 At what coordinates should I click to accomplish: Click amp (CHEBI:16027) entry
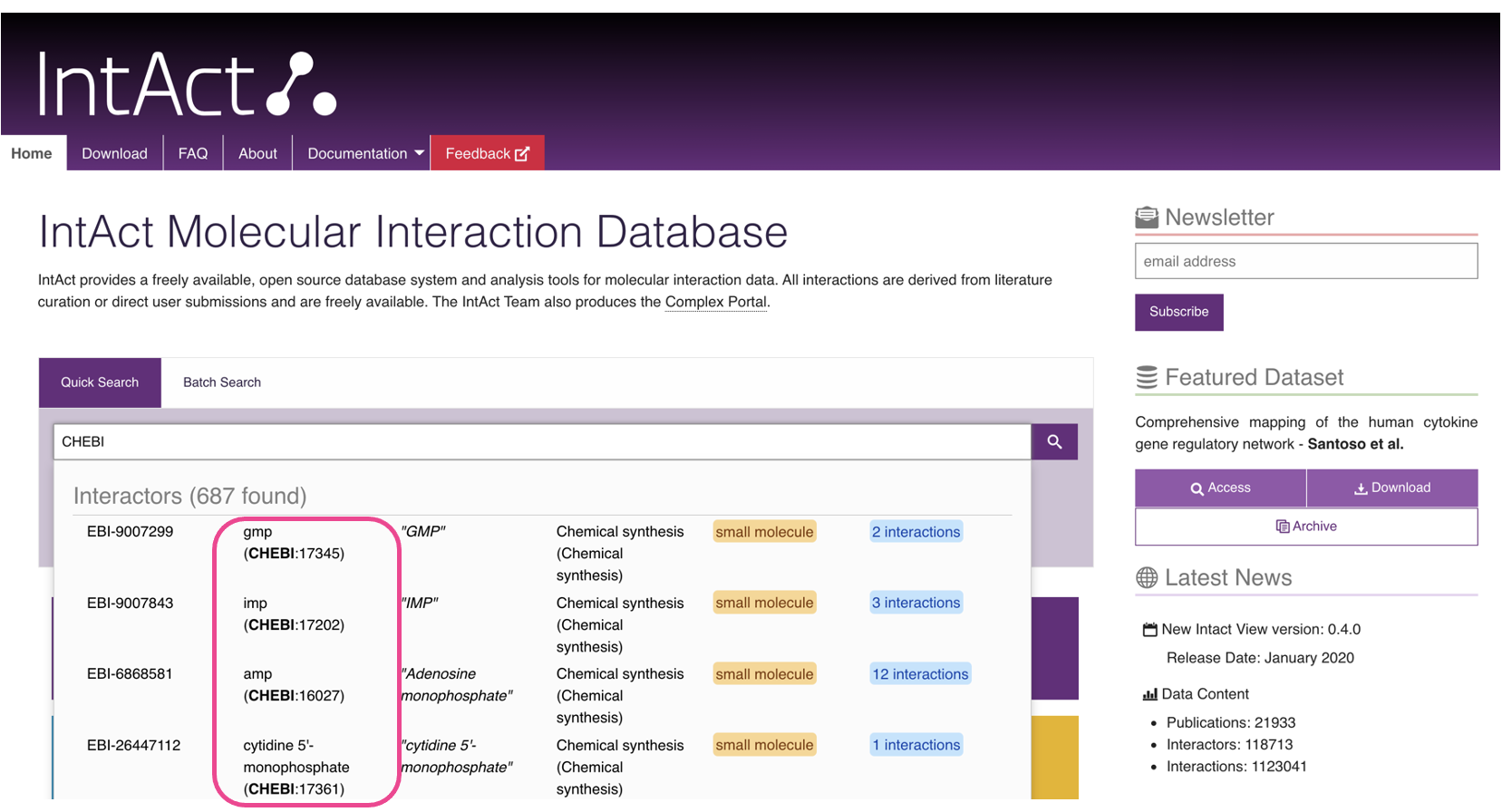tap(294, 684)
